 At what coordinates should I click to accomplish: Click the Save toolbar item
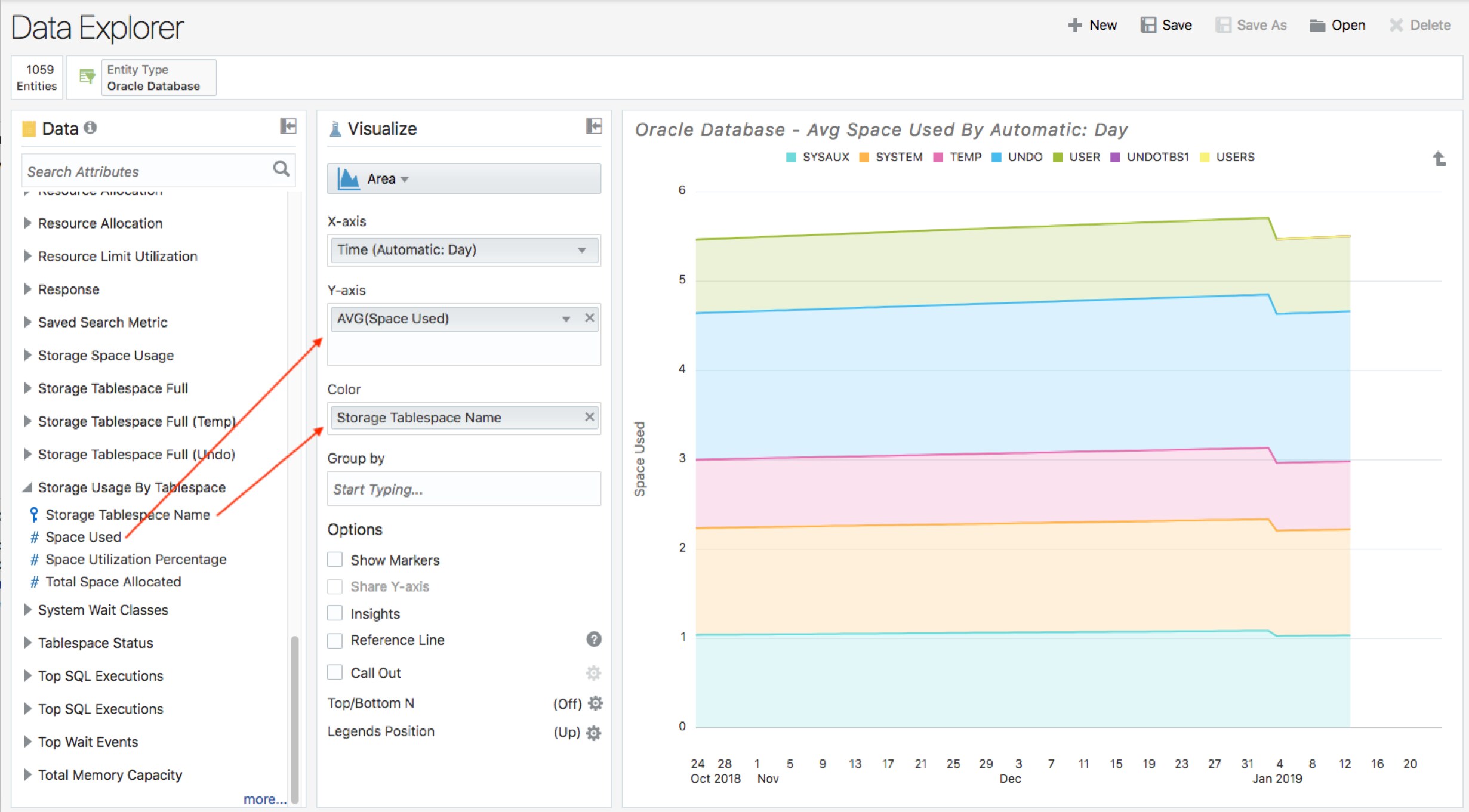tap(1166, 25)
